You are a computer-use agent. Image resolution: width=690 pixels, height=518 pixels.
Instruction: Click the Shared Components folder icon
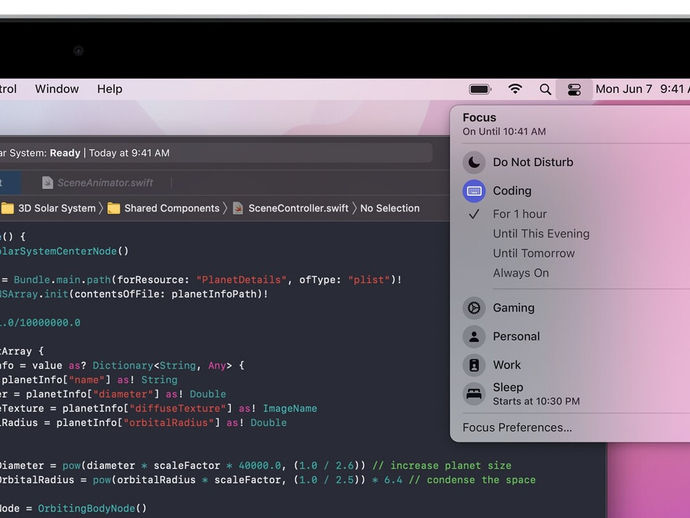coord(114,208)
